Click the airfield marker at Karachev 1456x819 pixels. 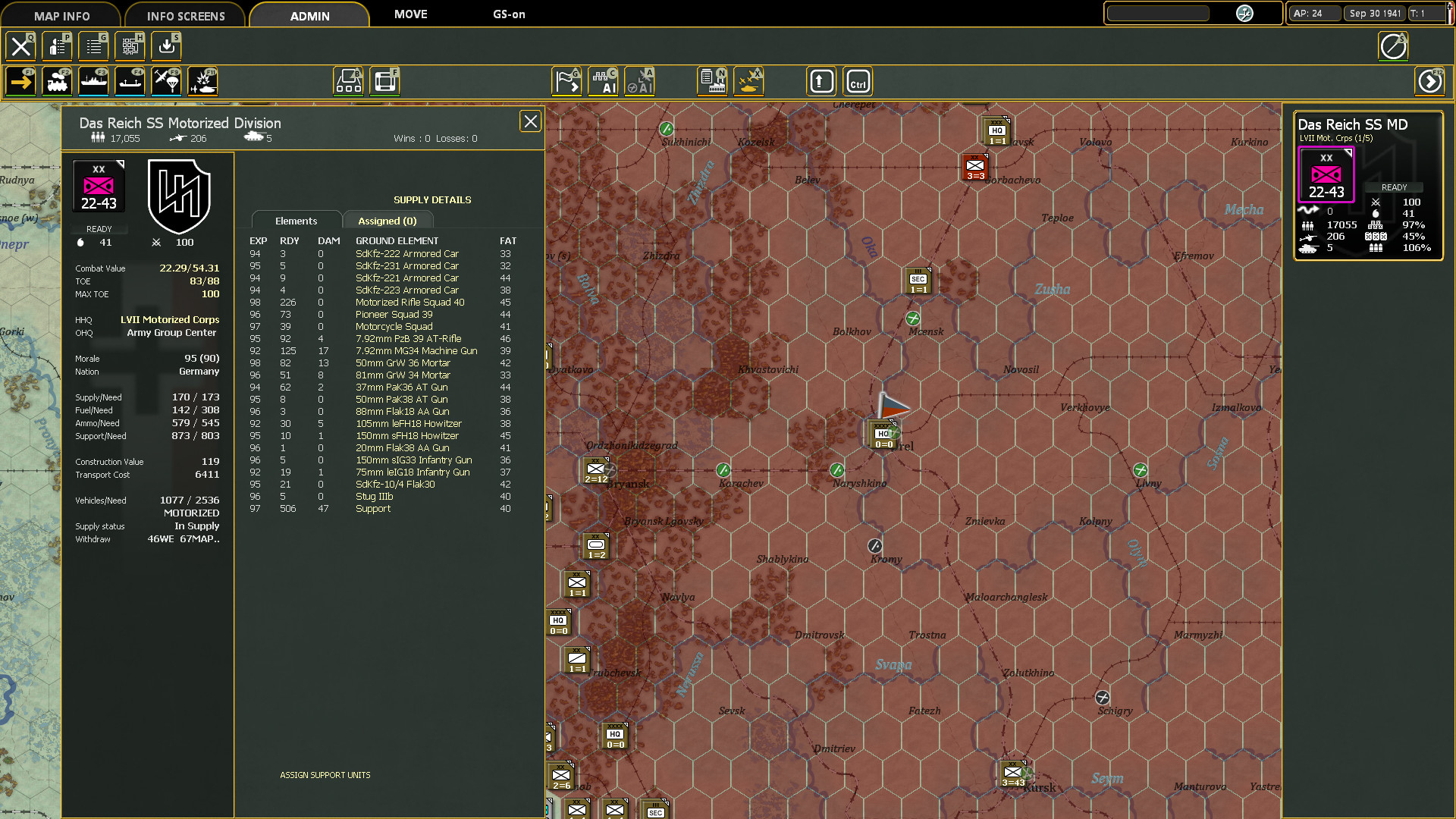(x=723, y=470)
